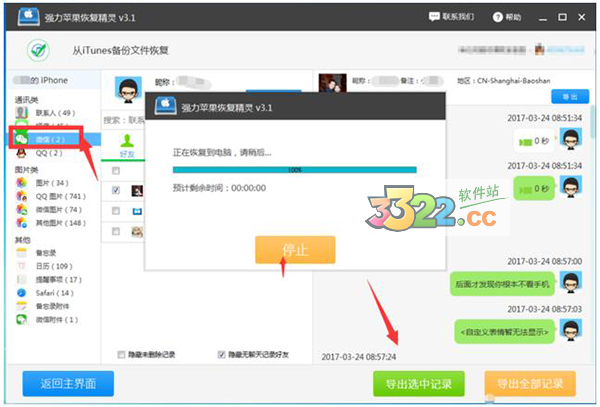The height and width of the screenshot is (407, 600).
Task: Click the green 好友 person icon
Action: click(127, 141)
